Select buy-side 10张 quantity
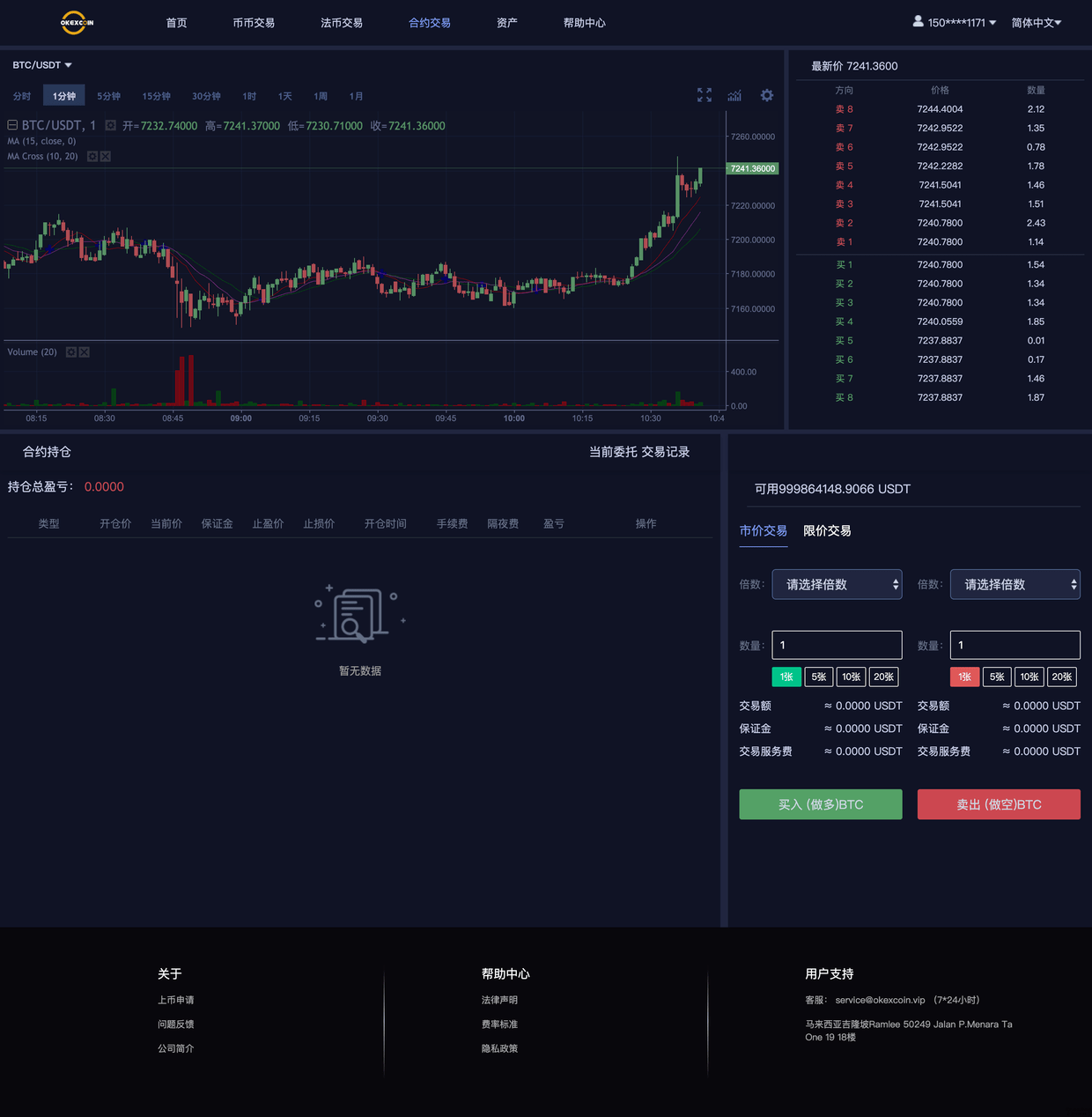The width and height of the screenshot is (1092, 1117). click(851, 677)
